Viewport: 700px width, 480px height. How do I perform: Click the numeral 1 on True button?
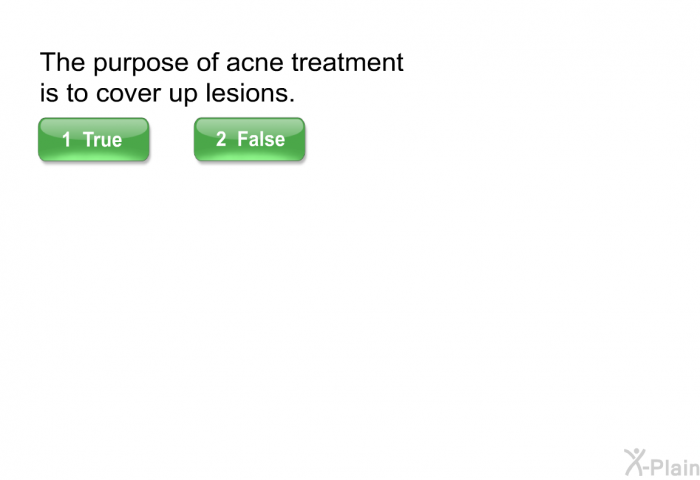[67, 139]
